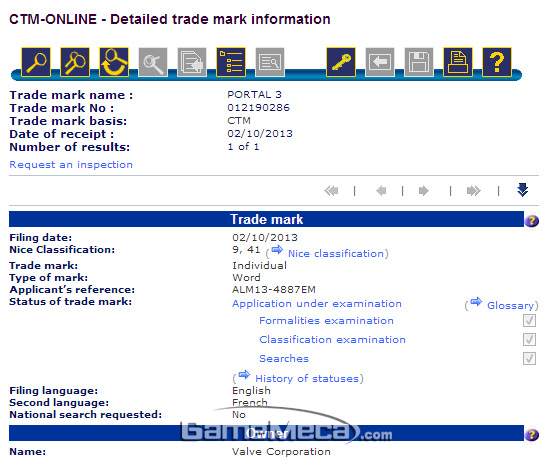Open help icon beside Owner header
Image resolution: width=554 pixels, height=459 pixels.
tap(532, 435)
